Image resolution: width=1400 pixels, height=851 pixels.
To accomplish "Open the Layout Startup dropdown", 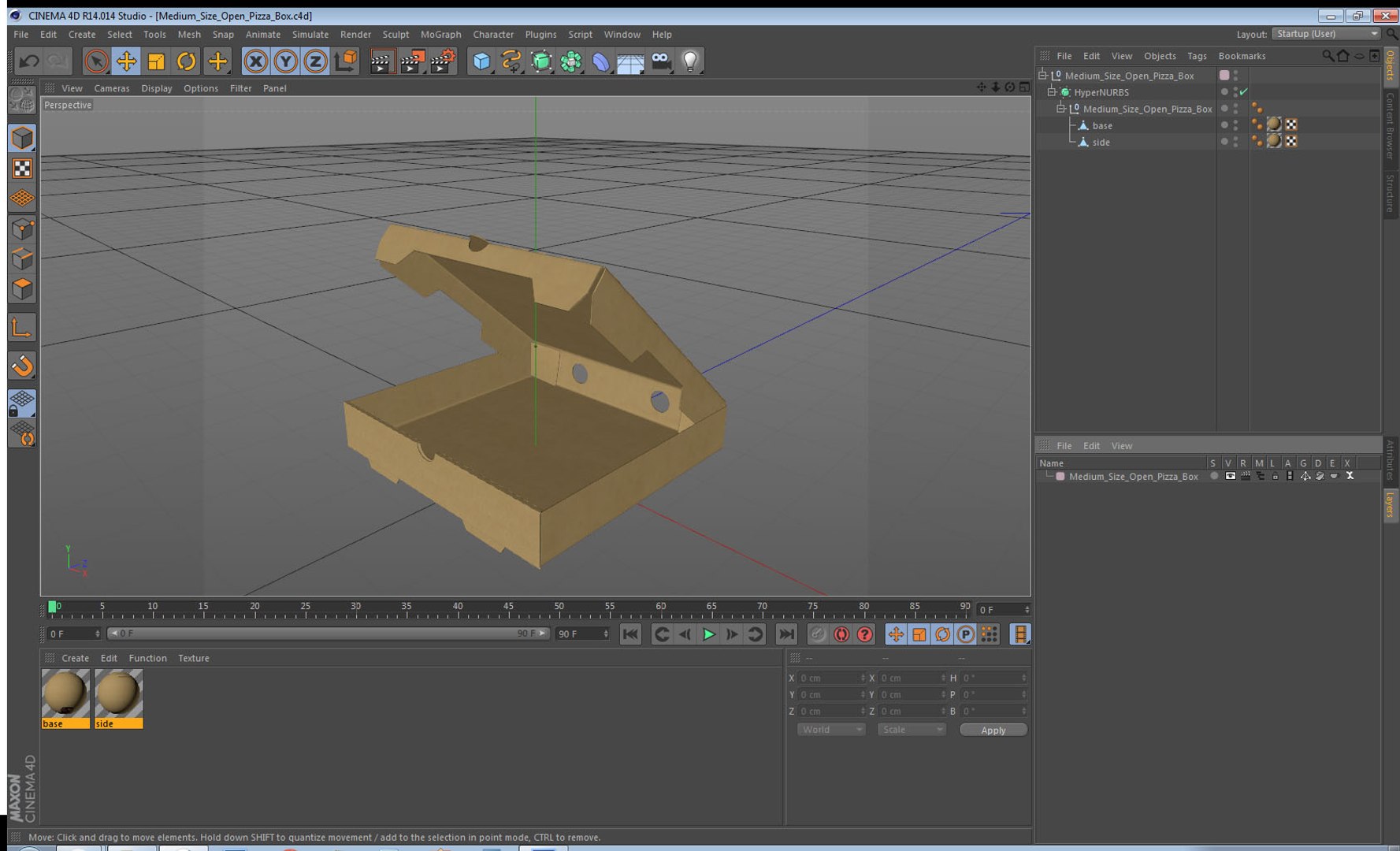I will (x=1327, y=34).
